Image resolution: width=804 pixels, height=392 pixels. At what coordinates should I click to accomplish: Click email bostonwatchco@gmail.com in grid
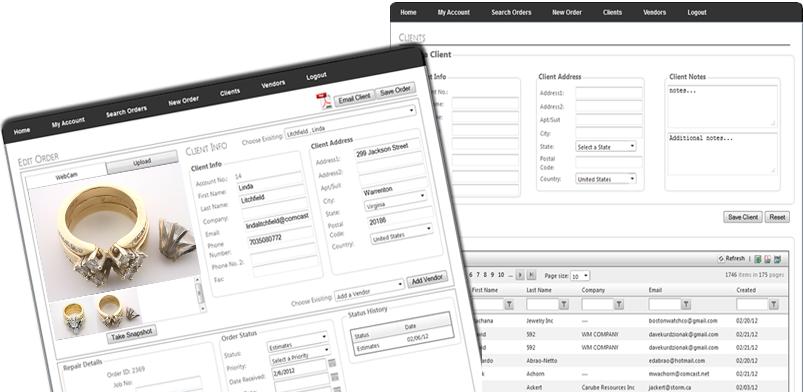pos(683,321)
